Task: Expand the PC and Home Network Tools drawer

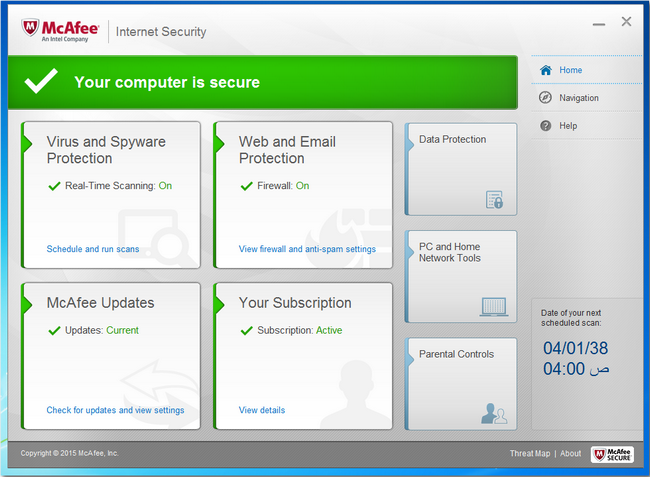Action: [461, 276]
